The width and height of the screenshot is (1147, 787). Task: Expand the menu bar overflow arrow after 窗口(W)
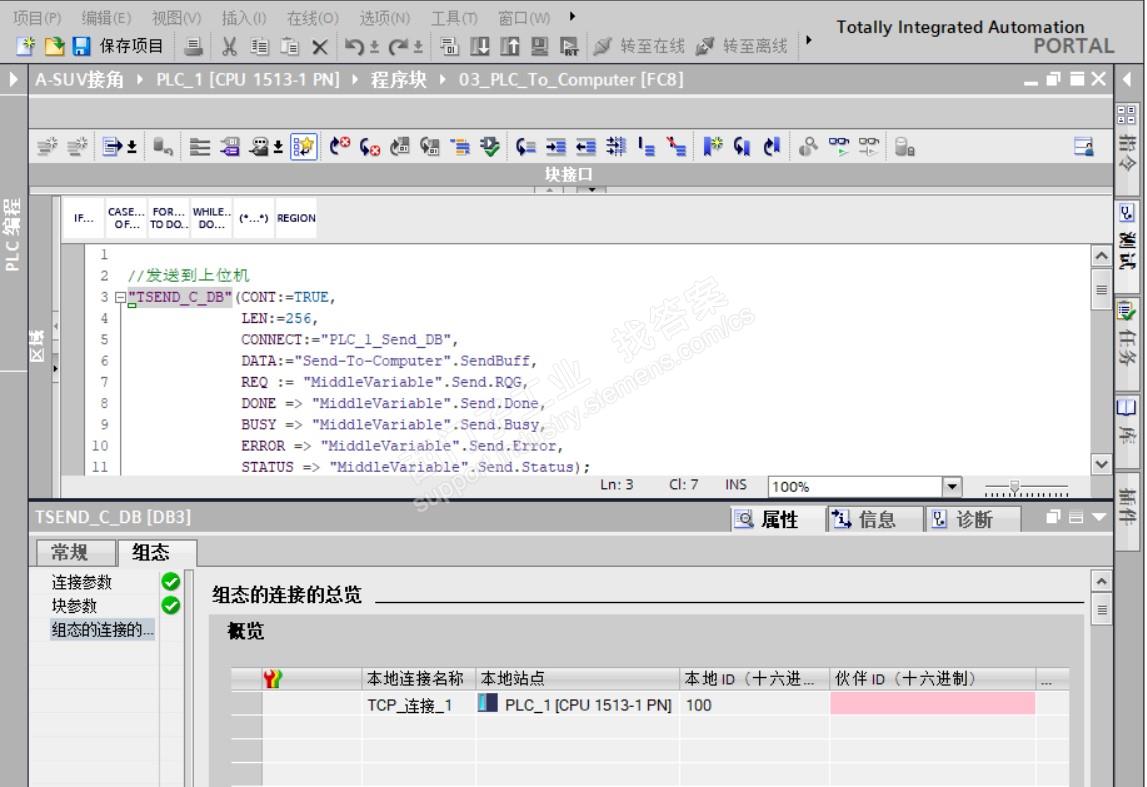click(572, 16)
